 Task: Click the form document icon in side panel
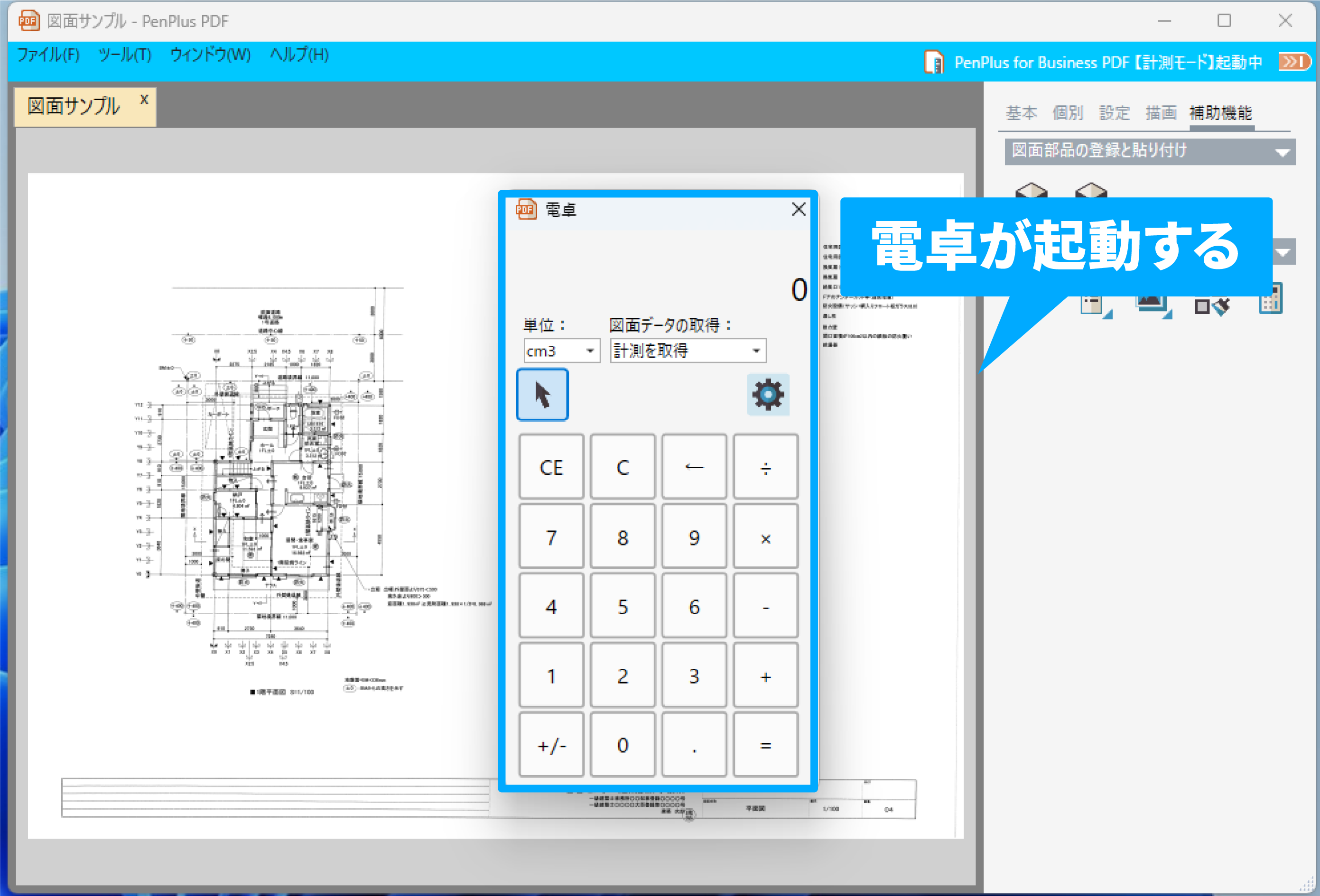(1092, 305)
